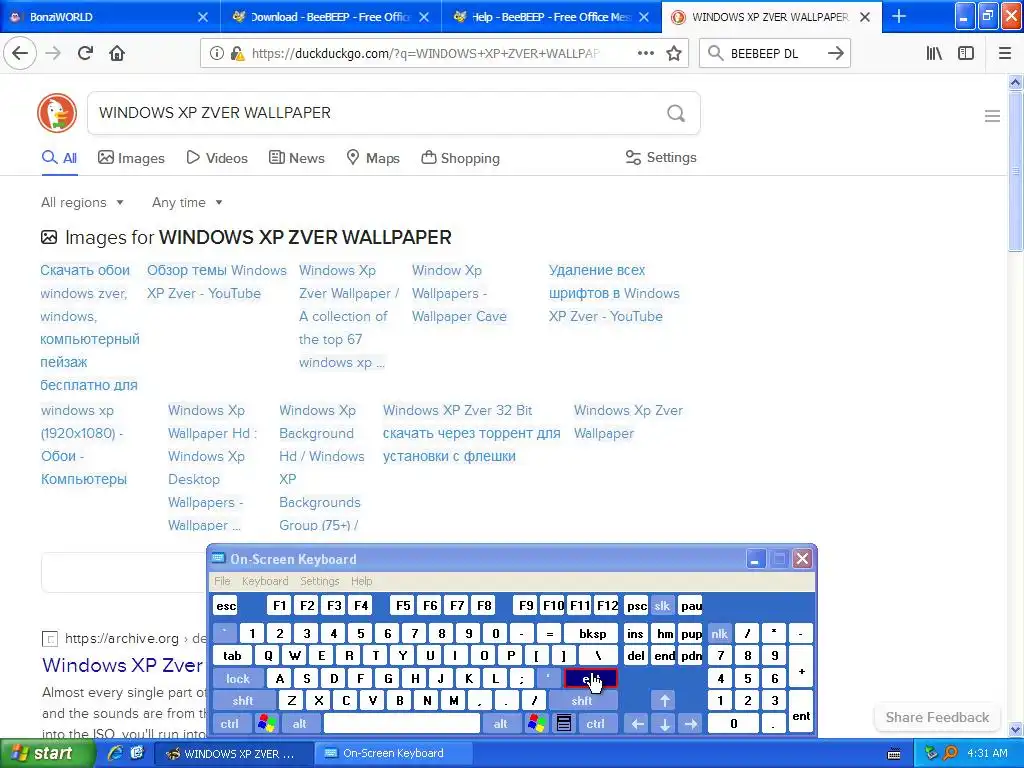Click the context menu key on keyboard

click(564, 724)
